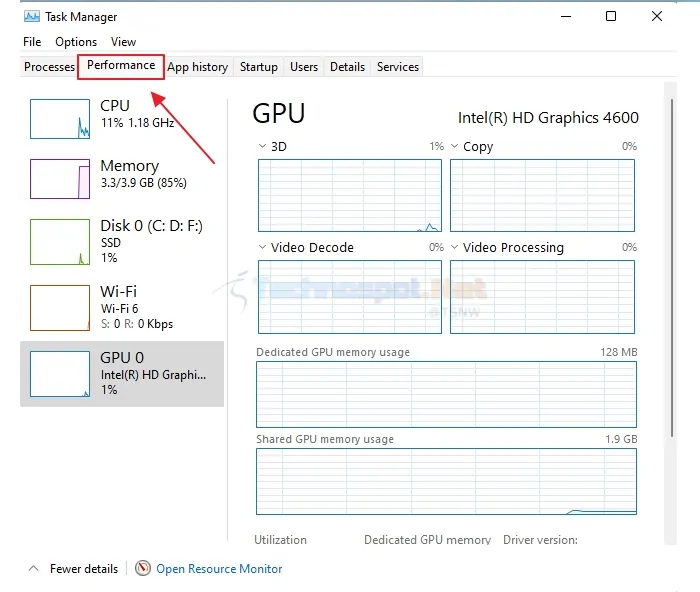Viewport: 700px width, 592px height.
Task: Switch to the Processes tab
Action: pos(49,67)
